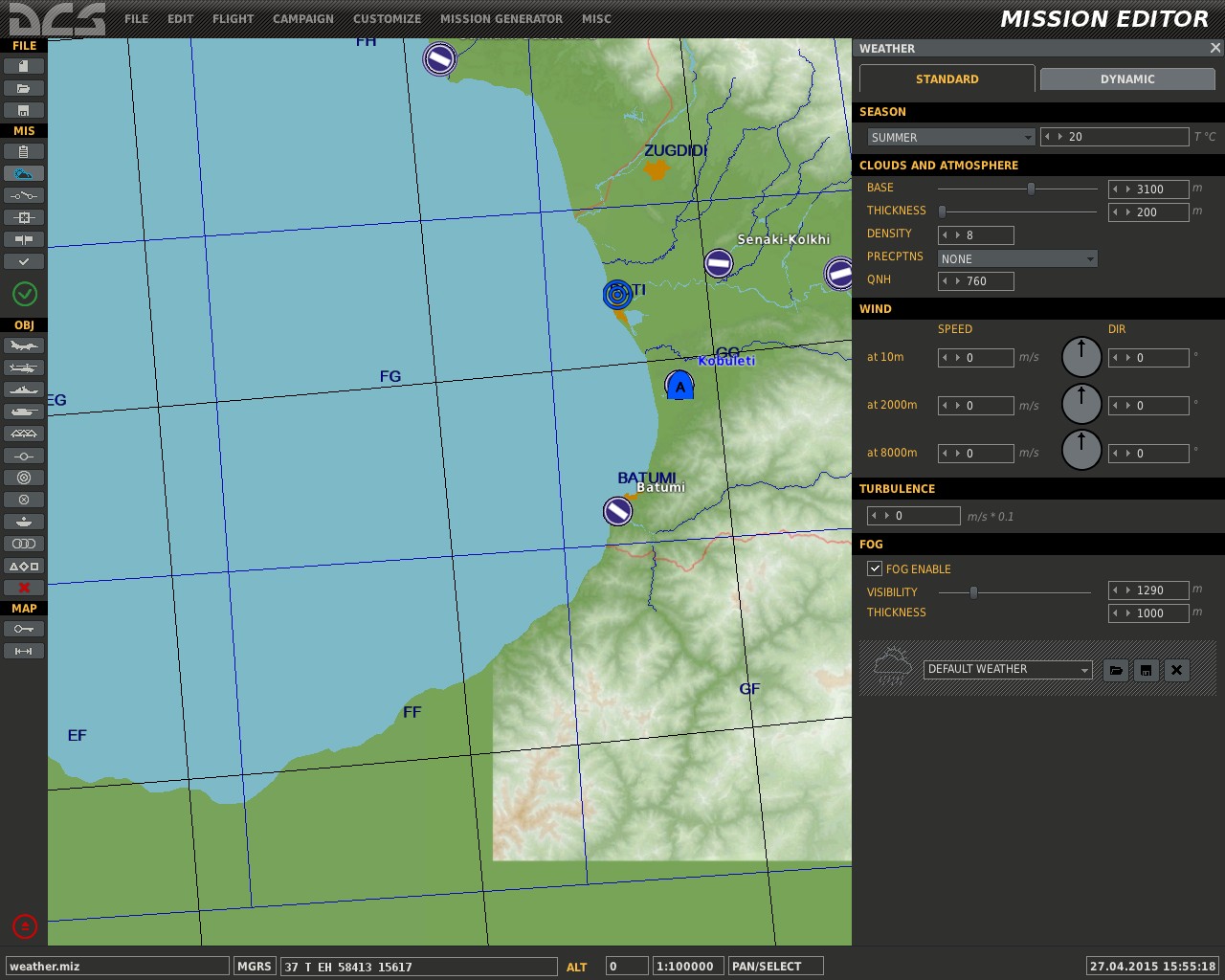Image resolution: width=1225 pixels, height=980 pixels.
Task: Load weather preset folder icon
Action: [x=1116, y=670]
